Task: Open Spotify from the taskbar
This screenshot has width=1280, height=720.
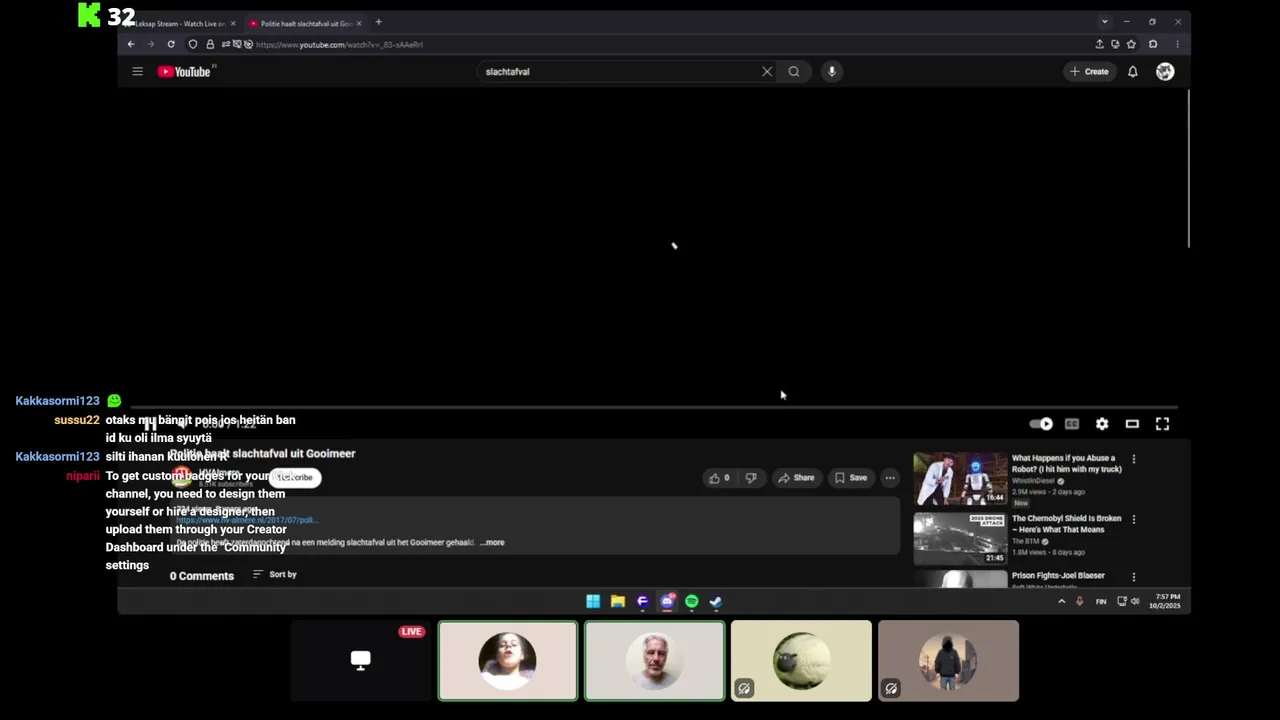Action: pos(691,601)
